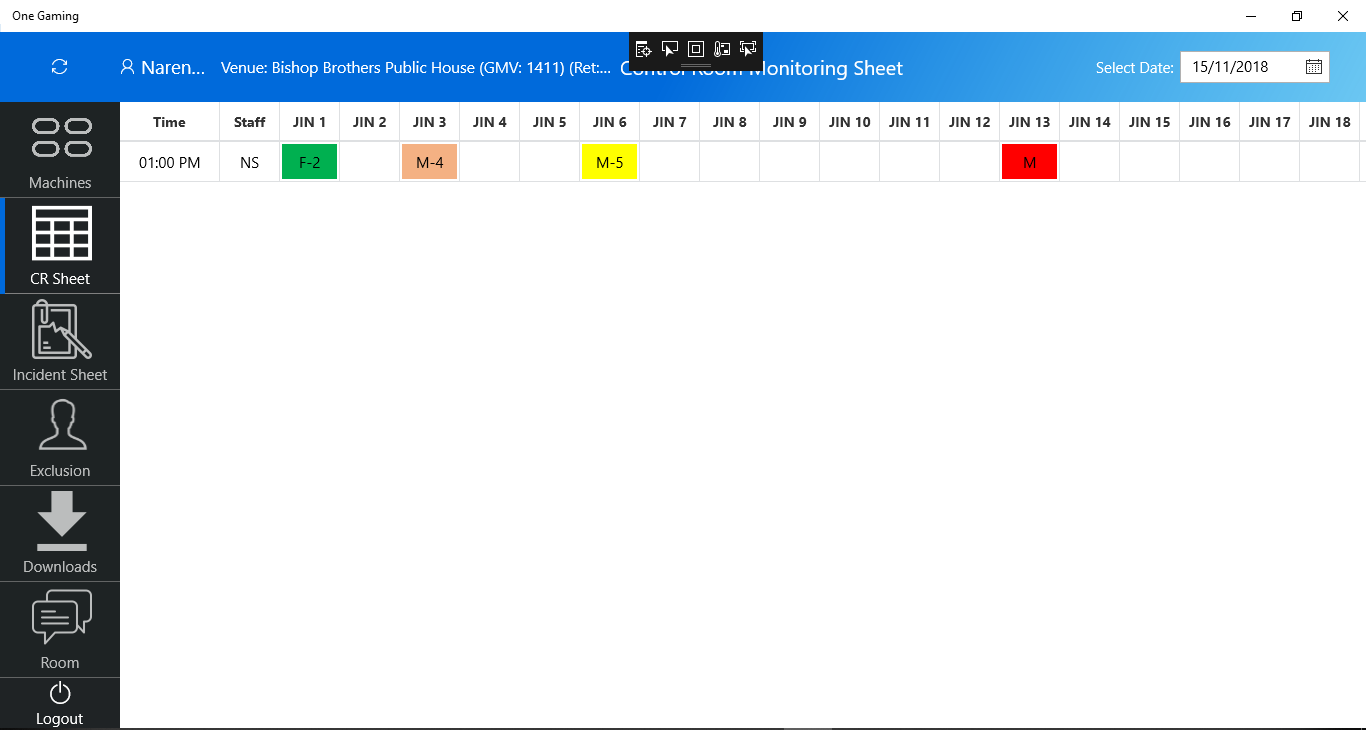
Task: Click the red M cell under JIN 13
Action: coord(1029,162)
